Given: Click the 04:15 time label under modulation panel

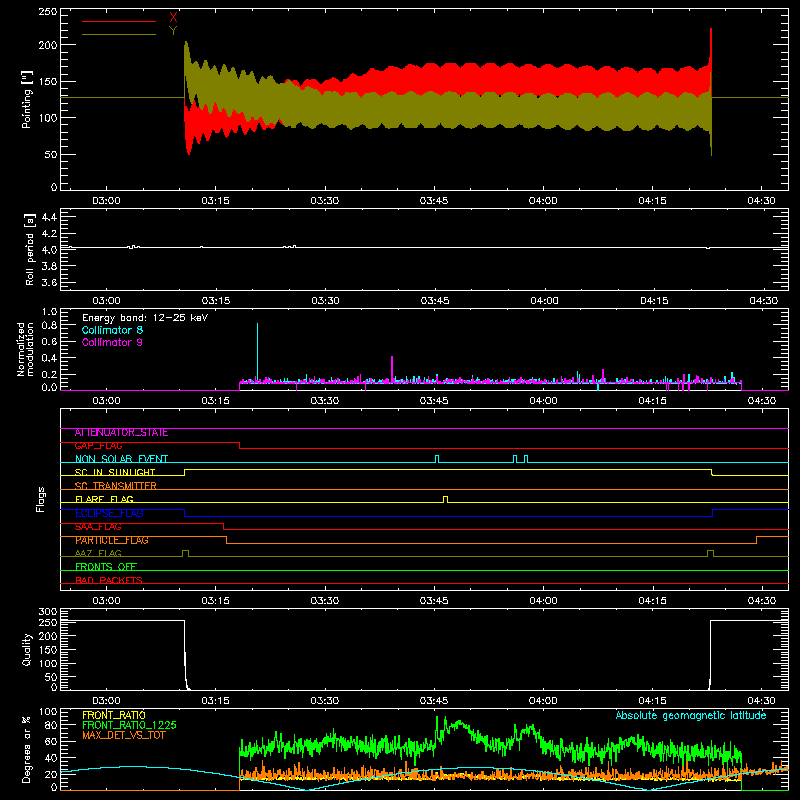Looking at the screenshot, I should point(653,401).
